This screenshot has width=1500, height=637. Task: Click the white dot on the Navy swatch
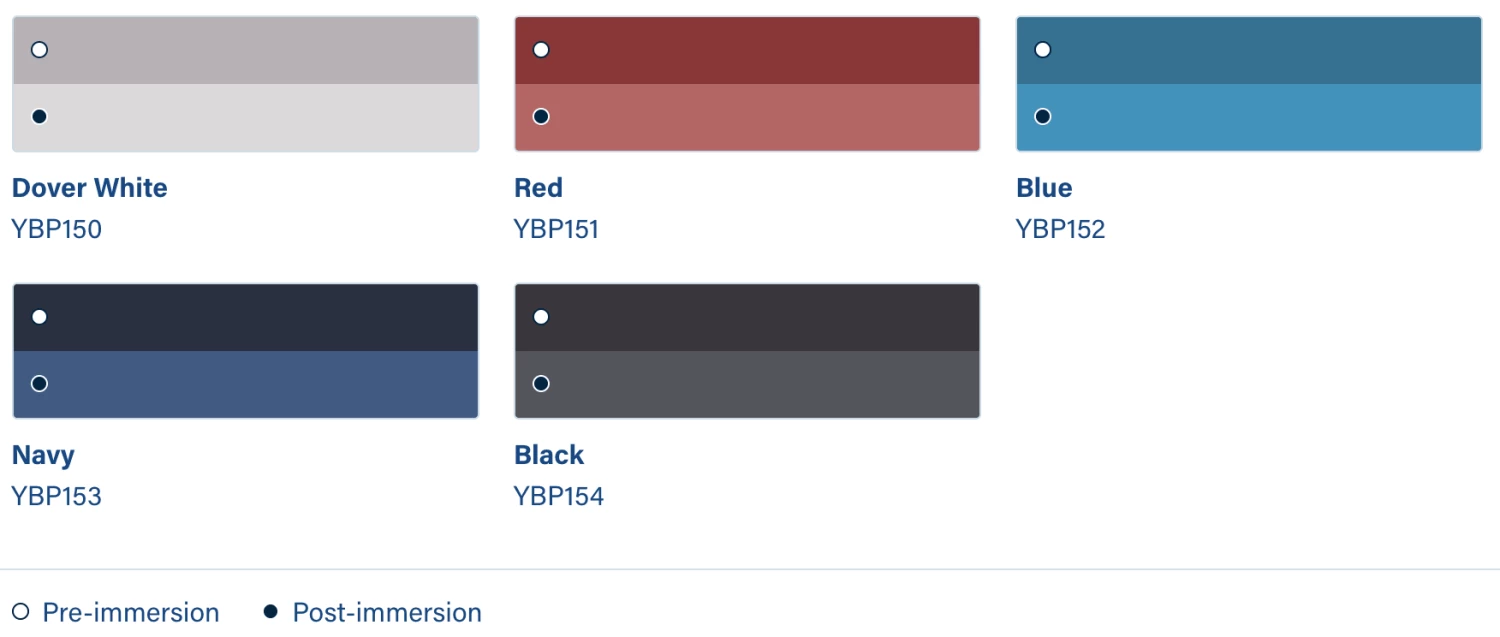click(x=39, y=317)
